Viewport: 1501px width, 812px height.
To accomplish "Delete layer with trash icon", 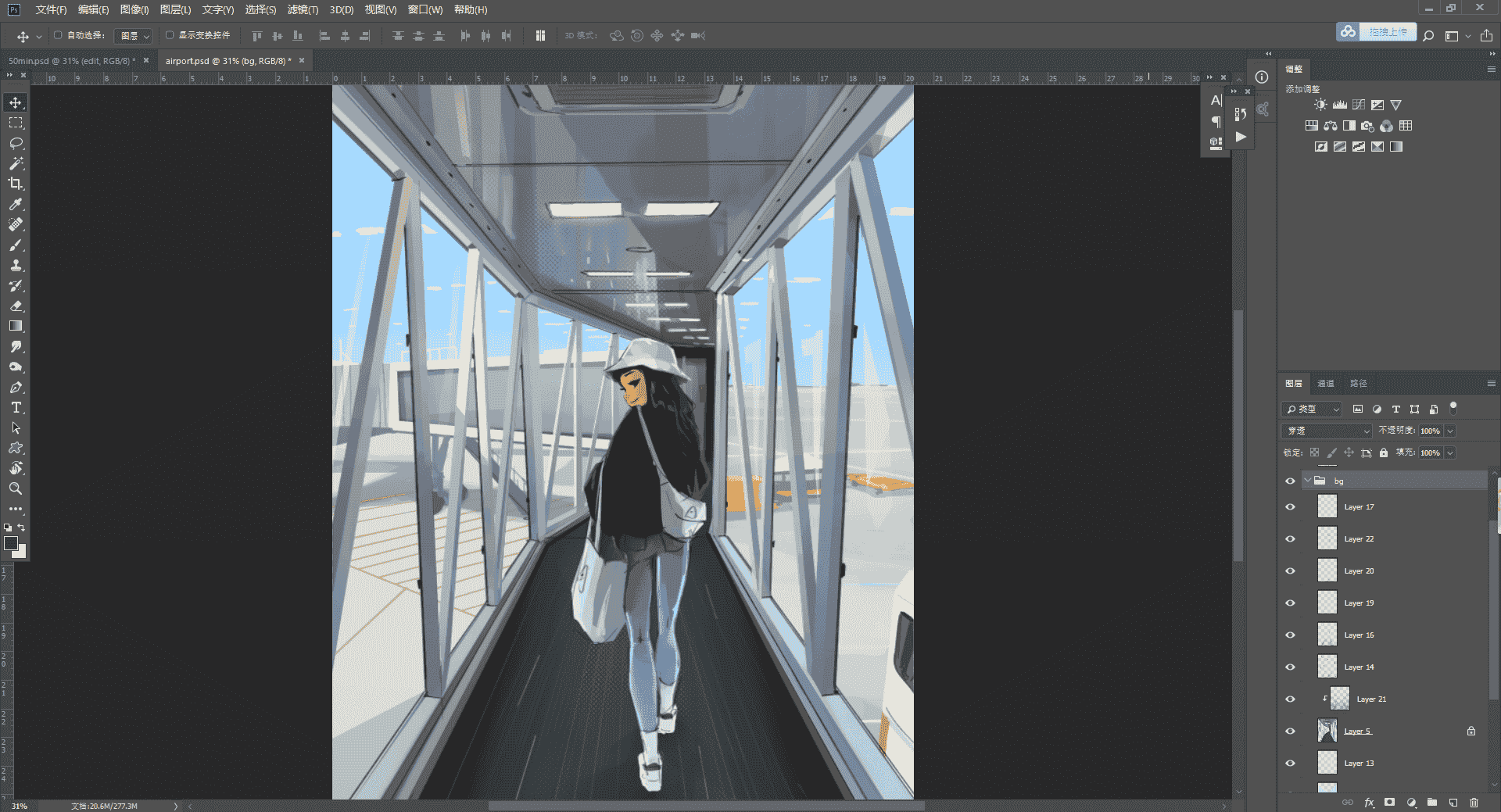I will tap(1474, 803).
